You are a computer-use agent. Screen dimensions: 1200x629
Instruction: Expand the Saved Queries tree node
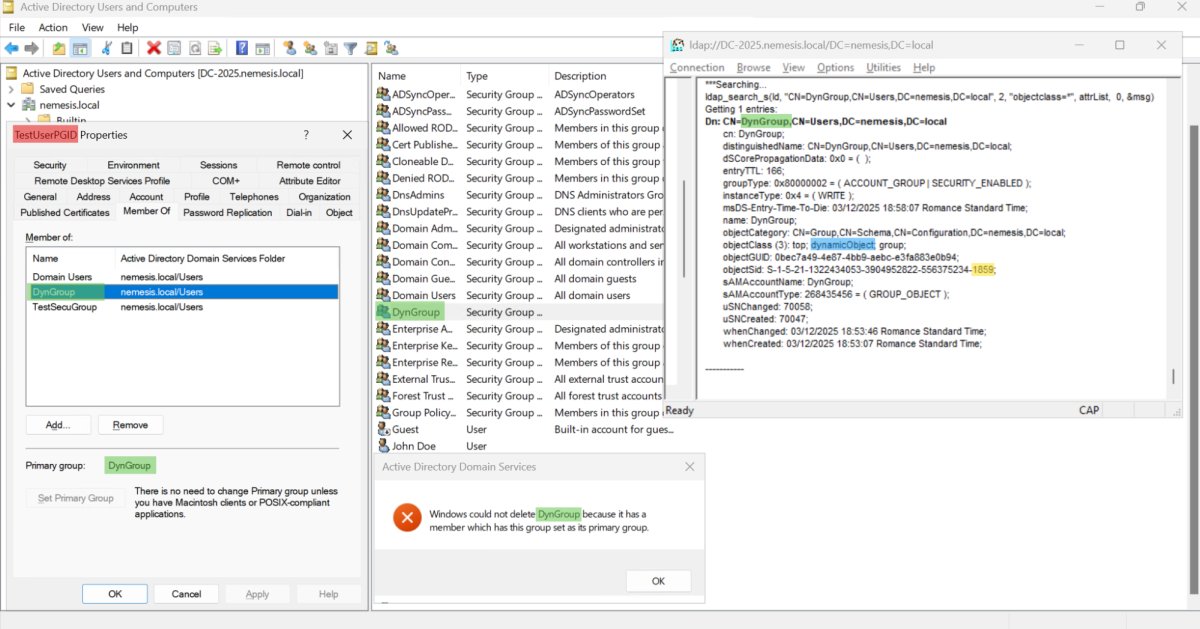click(11, 89)
